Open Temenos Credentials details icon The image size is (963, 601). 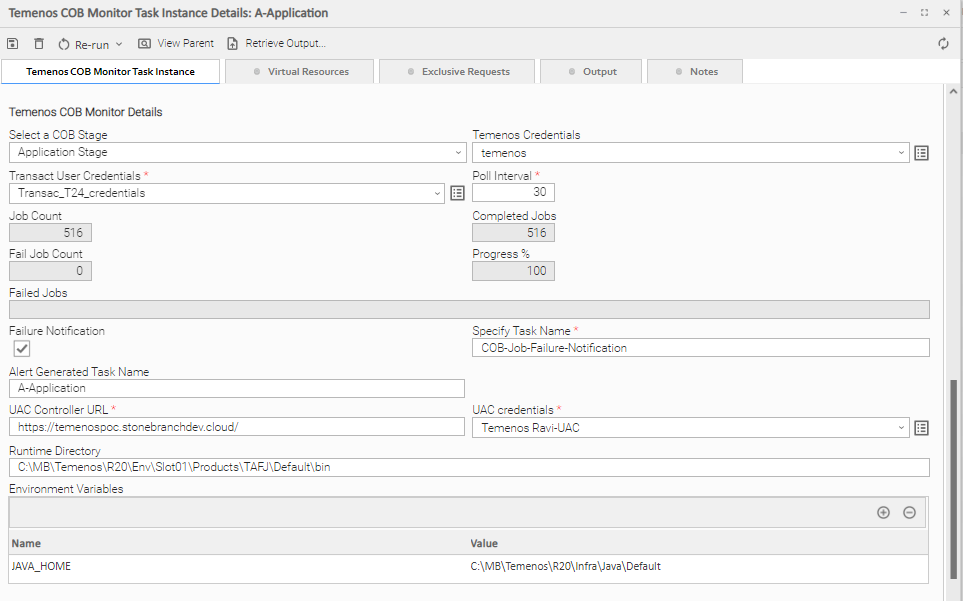[x=921, y=153]
